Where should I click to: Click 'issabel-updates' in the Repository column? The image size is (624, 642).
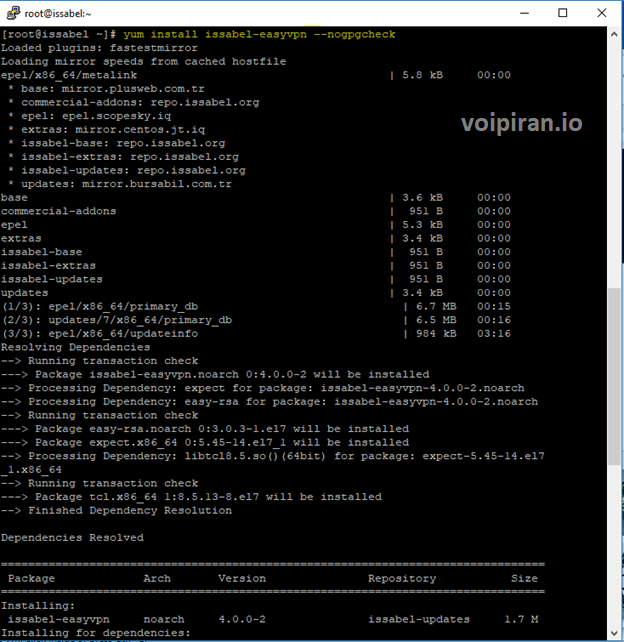(x=419, y=619)
